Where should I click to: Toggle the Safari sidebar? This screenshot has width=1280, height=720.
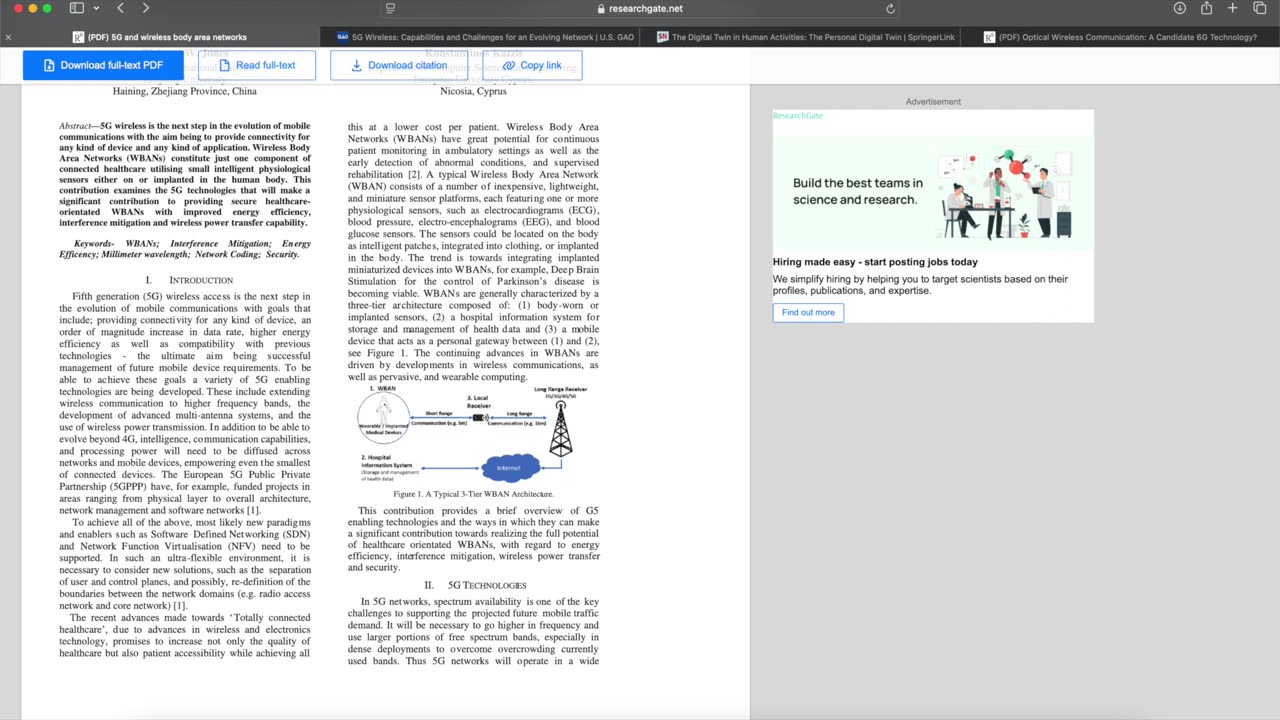click(x=76, y=8)
